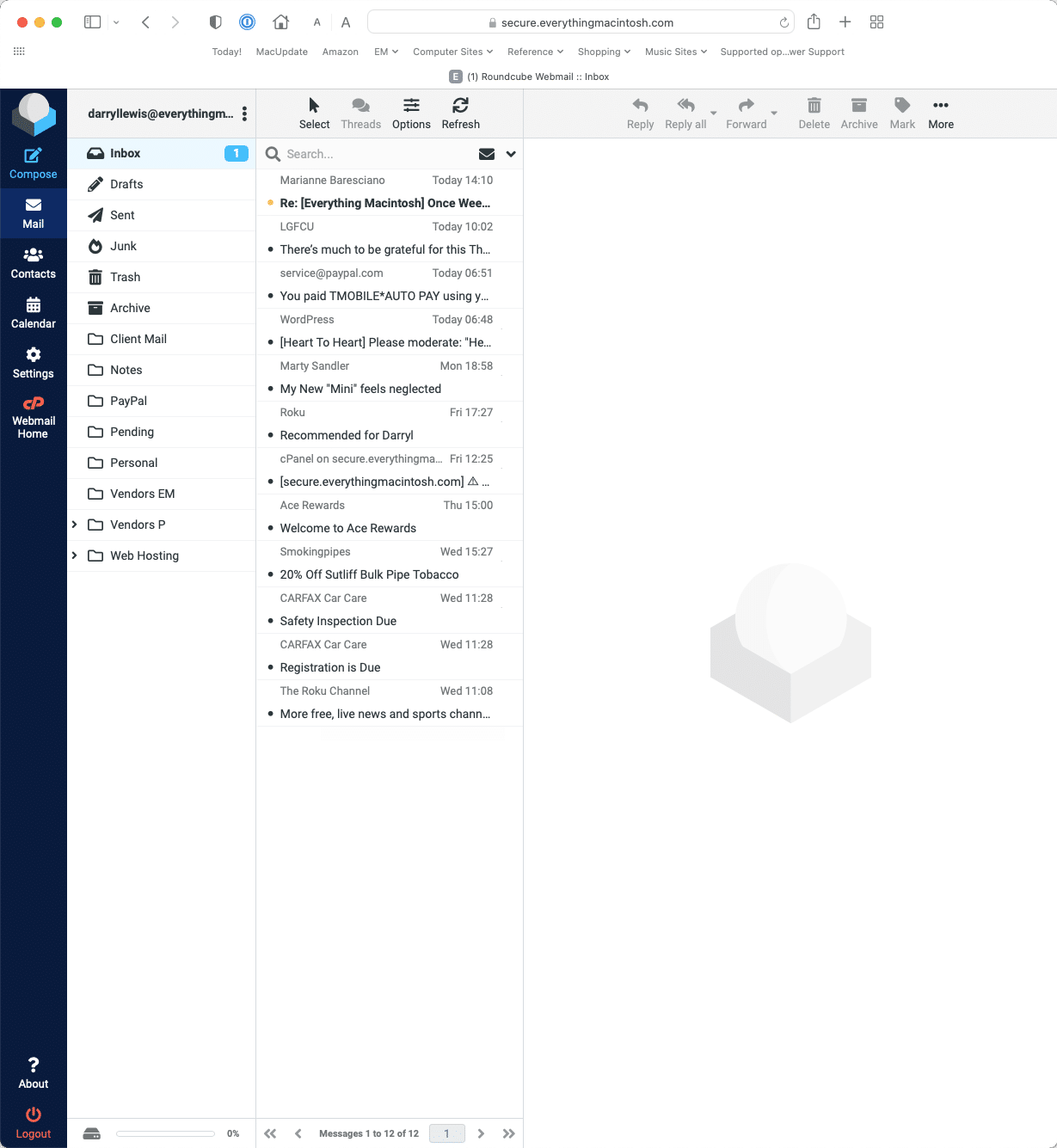Open the "Welcome to Ace Rewards" email
The width and height of the screenshot is (1057, 1148).
pos(390,517)
